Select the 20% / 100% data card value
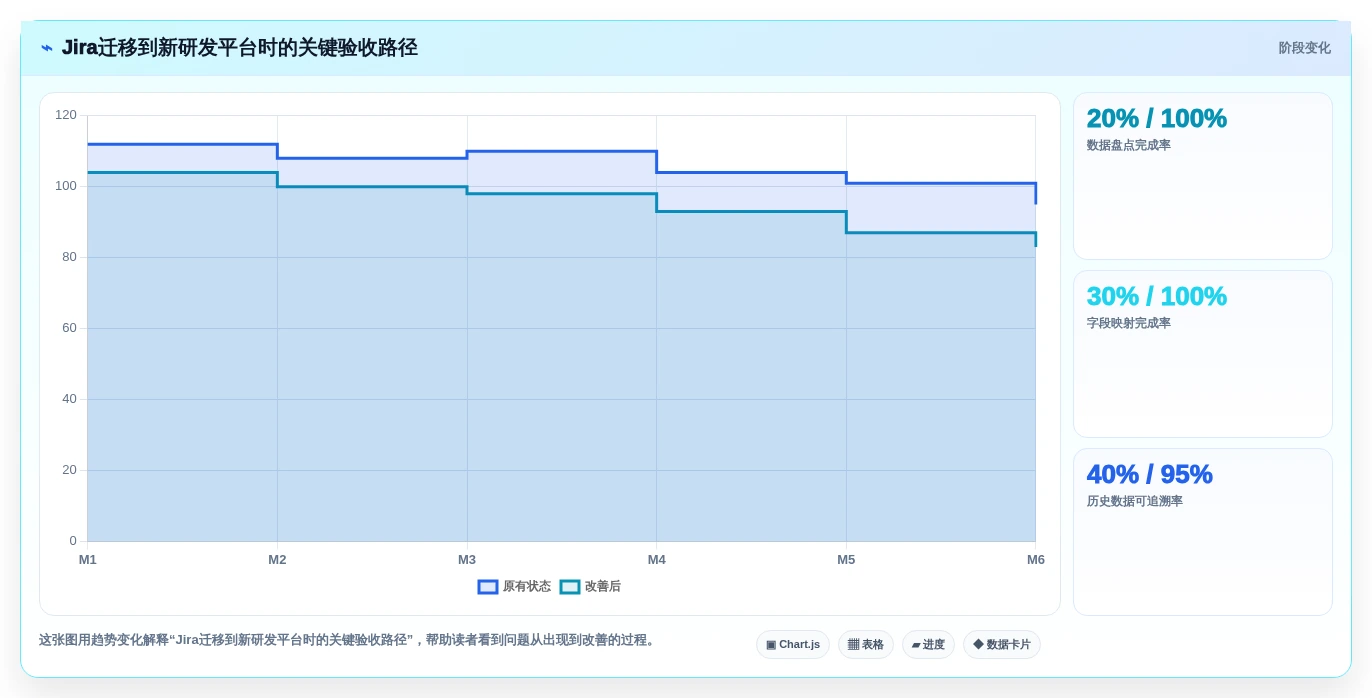 click(x=1156, y=118)
